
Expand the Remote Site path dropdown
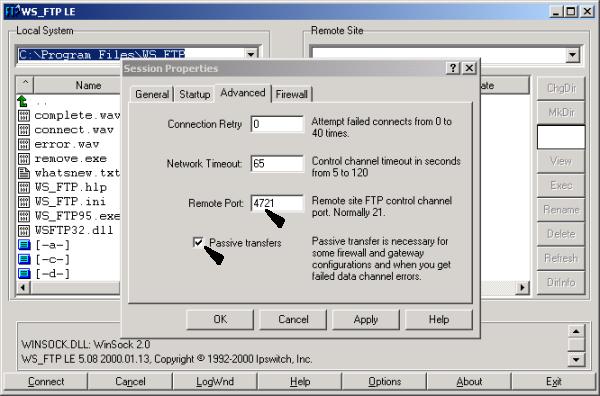572,55
